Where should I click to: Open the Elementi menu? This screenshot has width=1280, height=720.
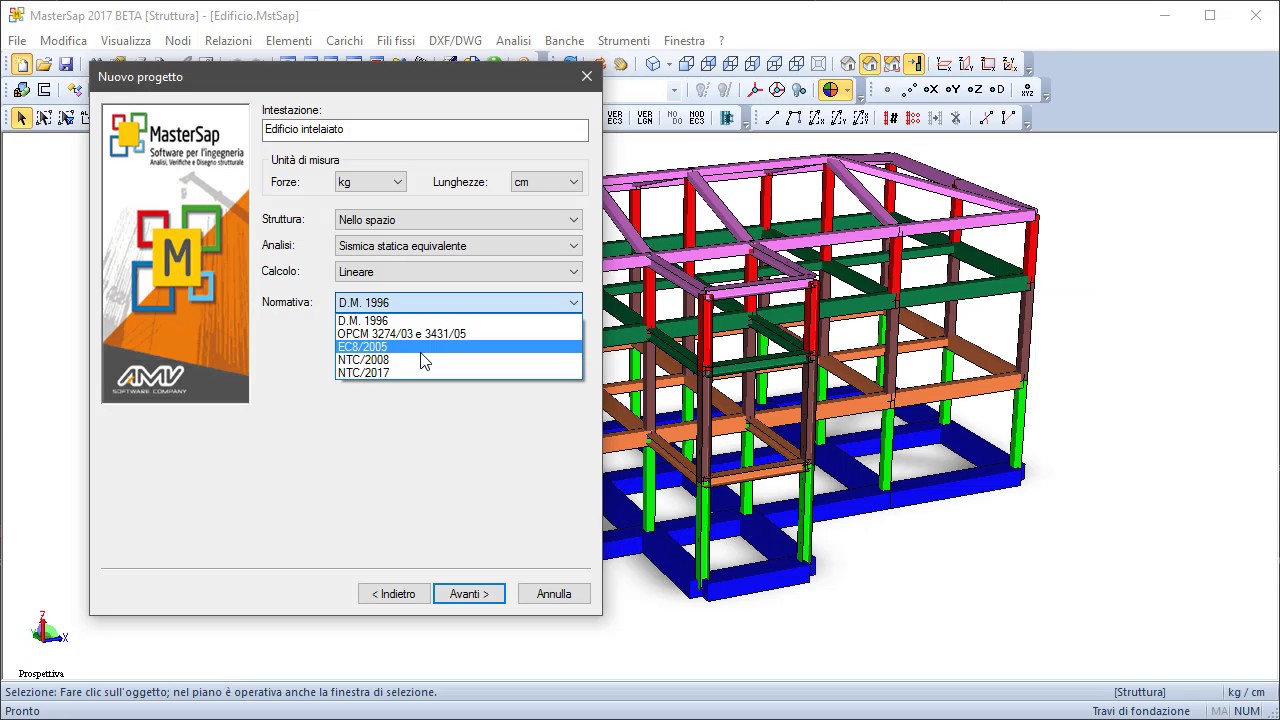[289, 41]
